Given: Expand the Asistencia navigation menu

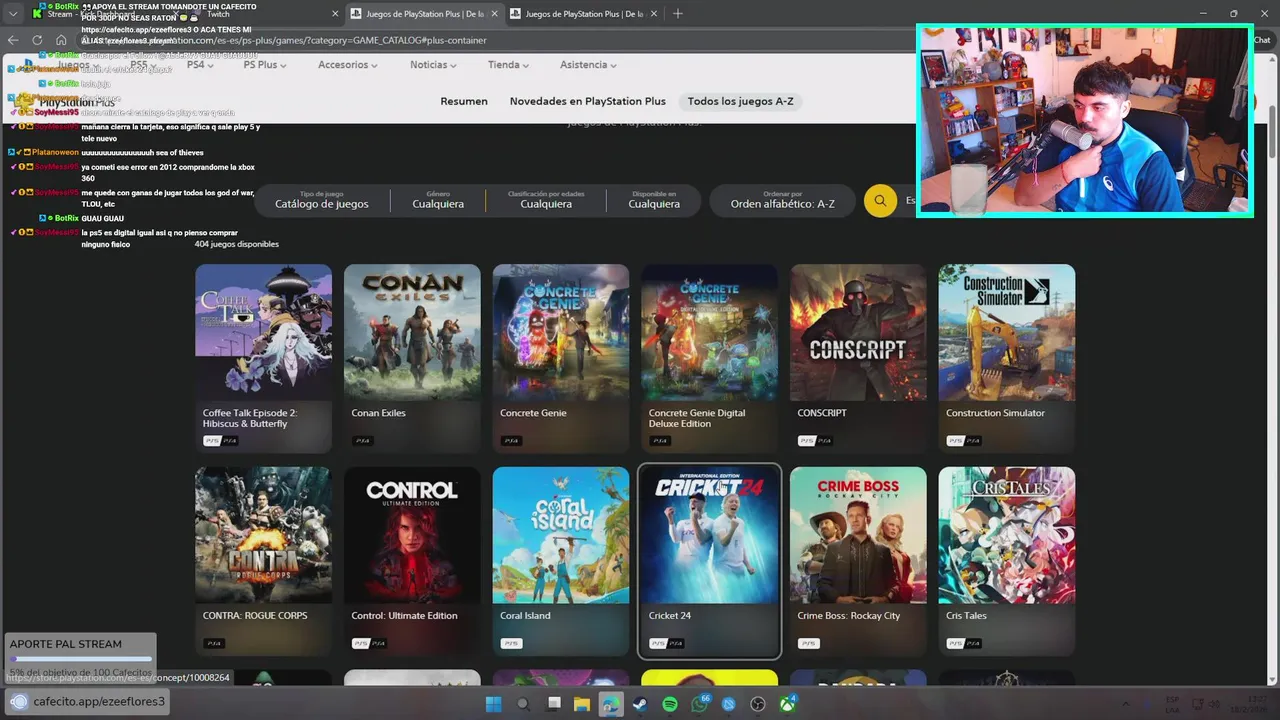Looking at the screenshot, I should pyautogui.click(x=588, y=65).
